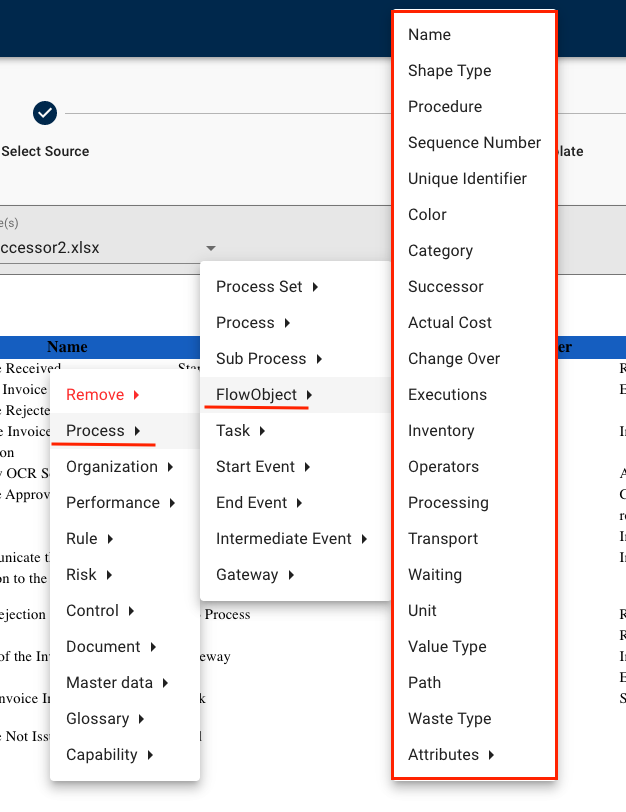Click the Select Source step checkmark icon

[45, 113]
